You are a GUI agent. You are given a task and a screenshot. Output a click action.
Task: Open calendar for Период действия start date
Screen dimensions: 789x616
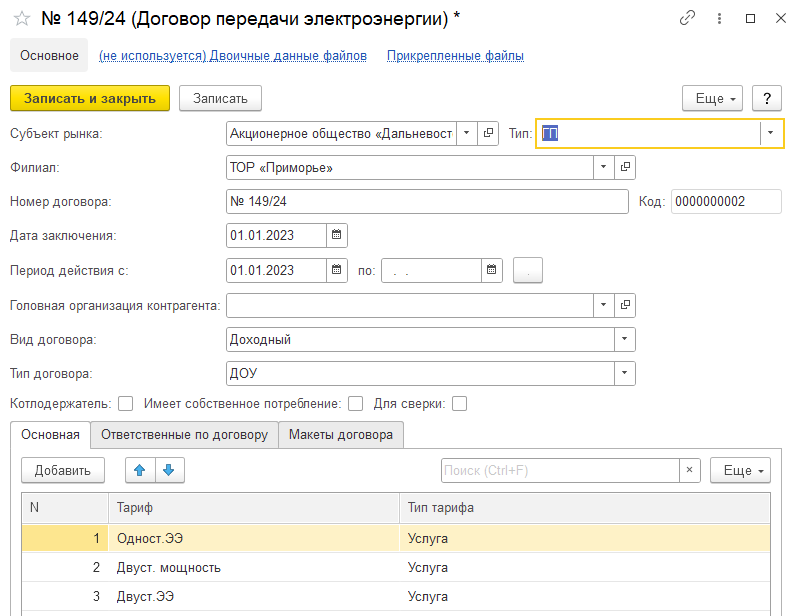(x=337, y=270)
